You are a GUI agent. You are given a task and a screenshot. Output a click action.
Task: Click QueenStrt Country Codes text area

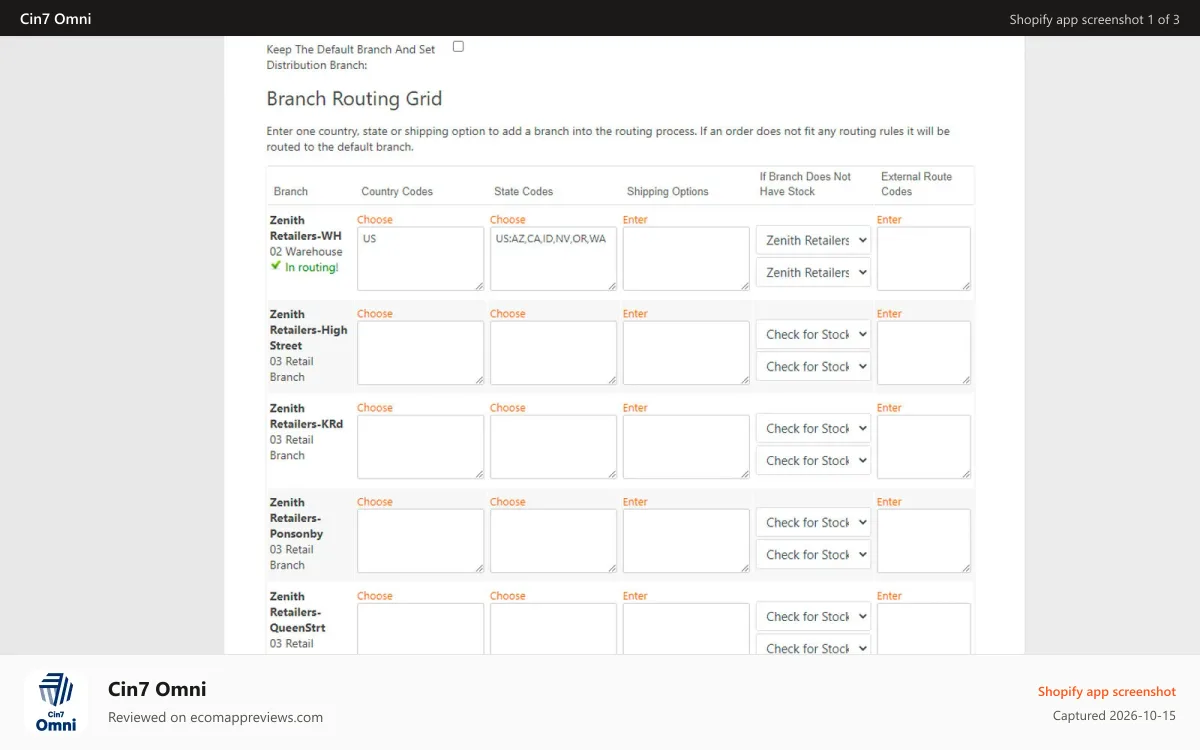(x=420, y=629)
